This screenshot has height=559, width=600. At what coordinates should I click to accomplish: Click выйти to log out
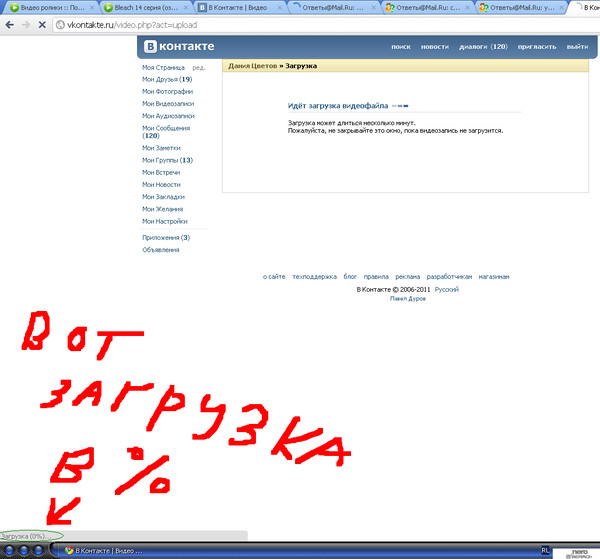577,47
